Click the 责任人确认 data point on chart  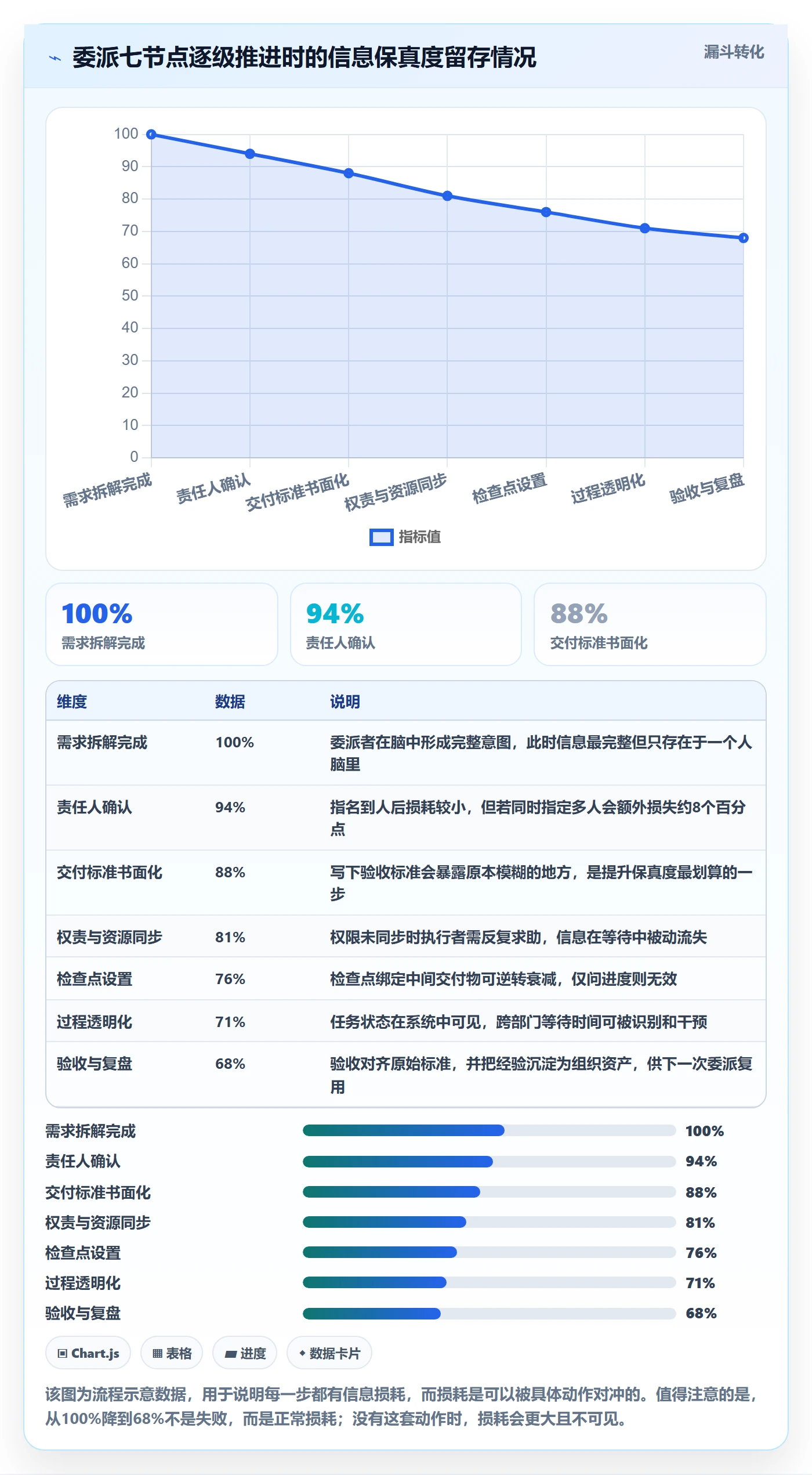(x=250, y=154)
